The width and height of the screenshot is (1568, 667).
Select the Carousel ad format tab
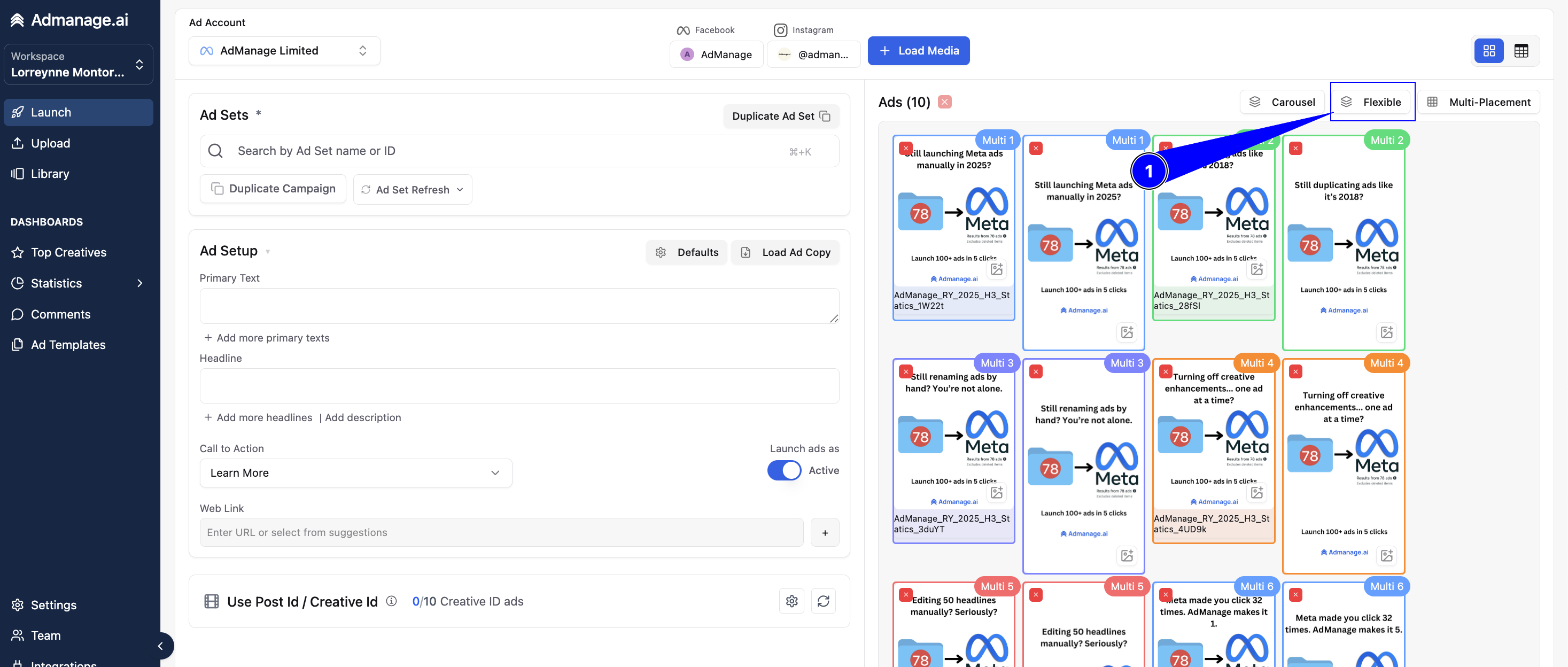1282,102
